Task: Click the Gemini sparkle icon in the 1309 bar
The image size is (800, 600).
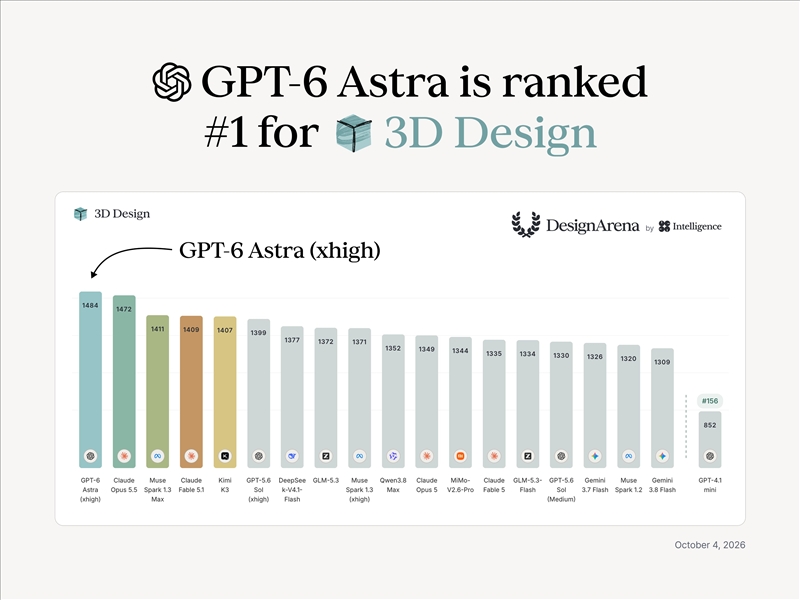Action: click(x=662, y=456)
